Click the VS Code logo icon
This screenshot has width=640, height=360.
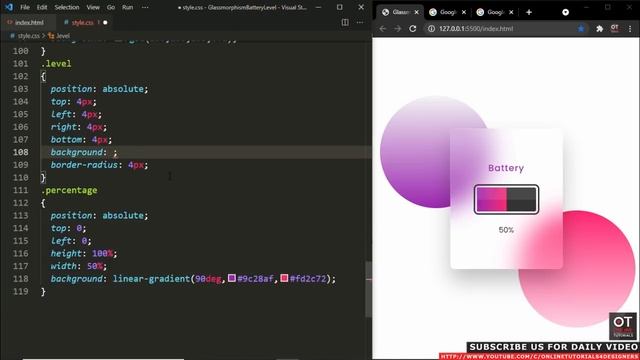tap(9, 7)
